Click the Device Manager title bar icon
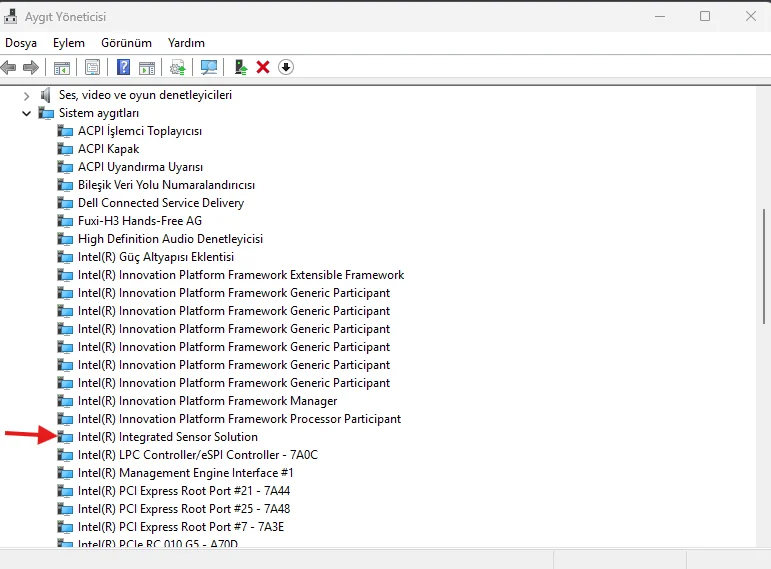771x569 pixels. (x=10, y=17)
